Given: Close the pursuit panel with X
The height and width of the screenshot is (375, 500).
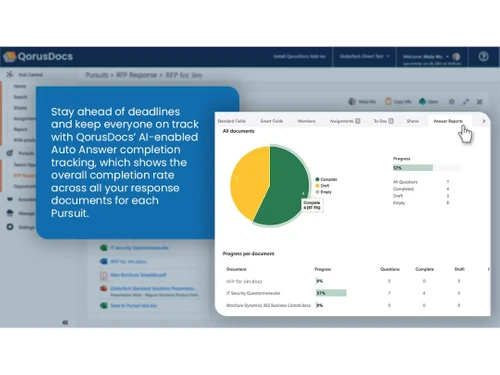Looking at the screenshot, I should coord(480,101).
